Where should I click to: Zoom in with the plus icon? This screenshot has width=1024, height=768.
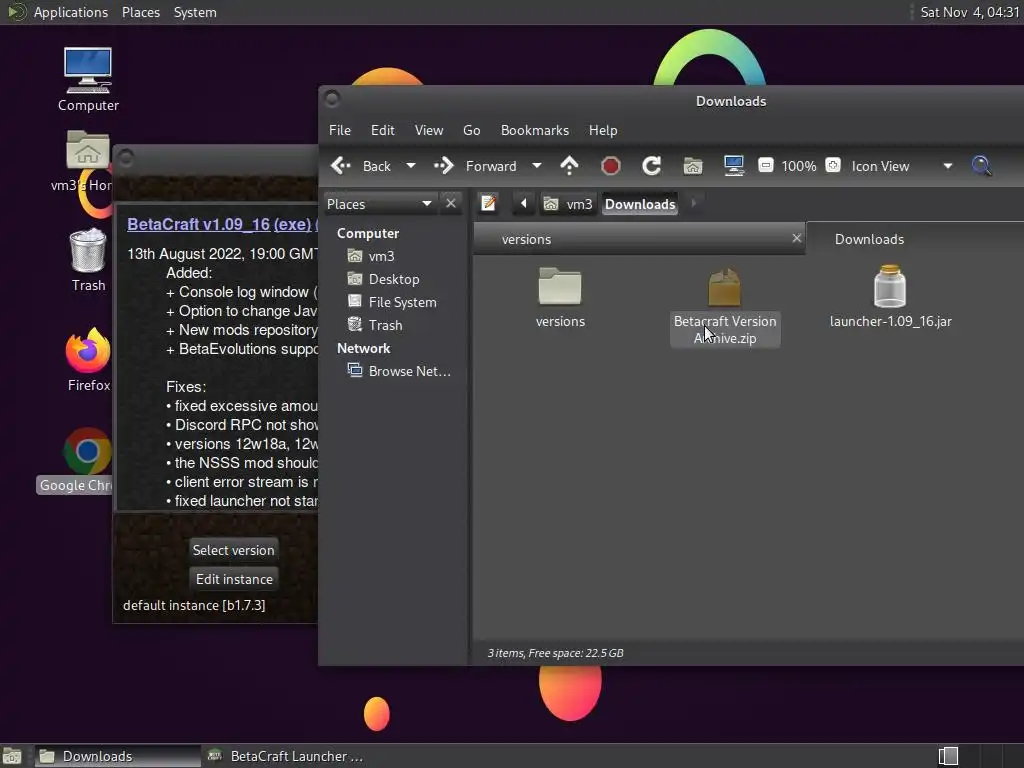[x=833, y=165]
